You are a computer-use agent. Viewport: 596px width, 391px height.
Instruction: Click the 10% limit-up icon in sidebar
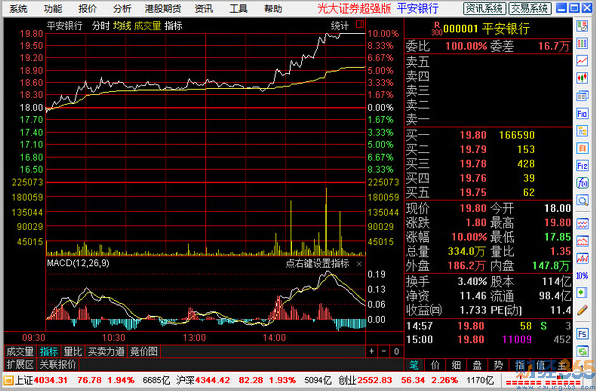[x=582, y=275]
